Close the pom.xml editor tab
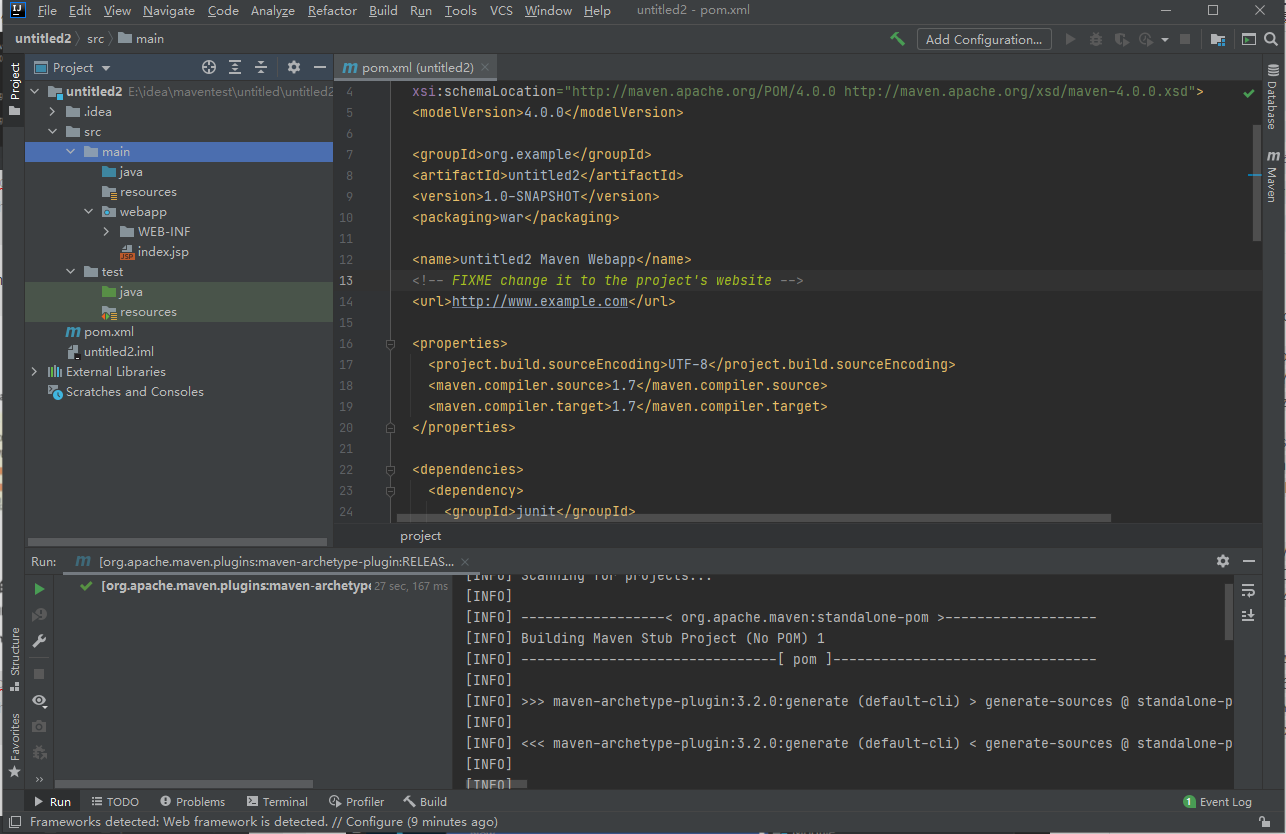 [486, 67]
